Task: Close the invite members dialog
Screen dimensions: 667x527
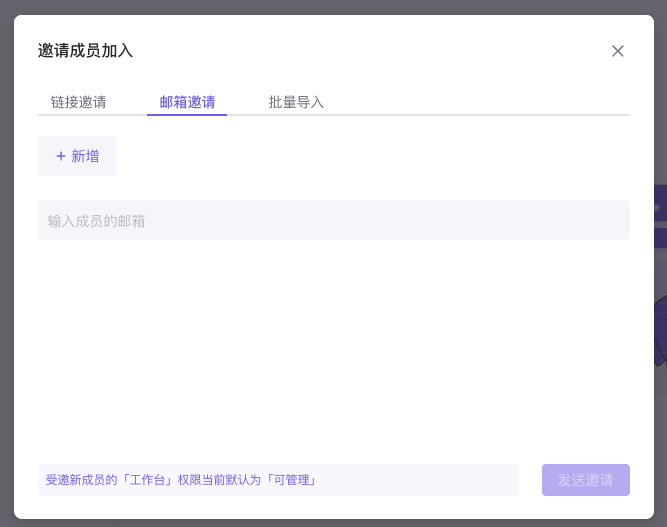Action: 617,51
